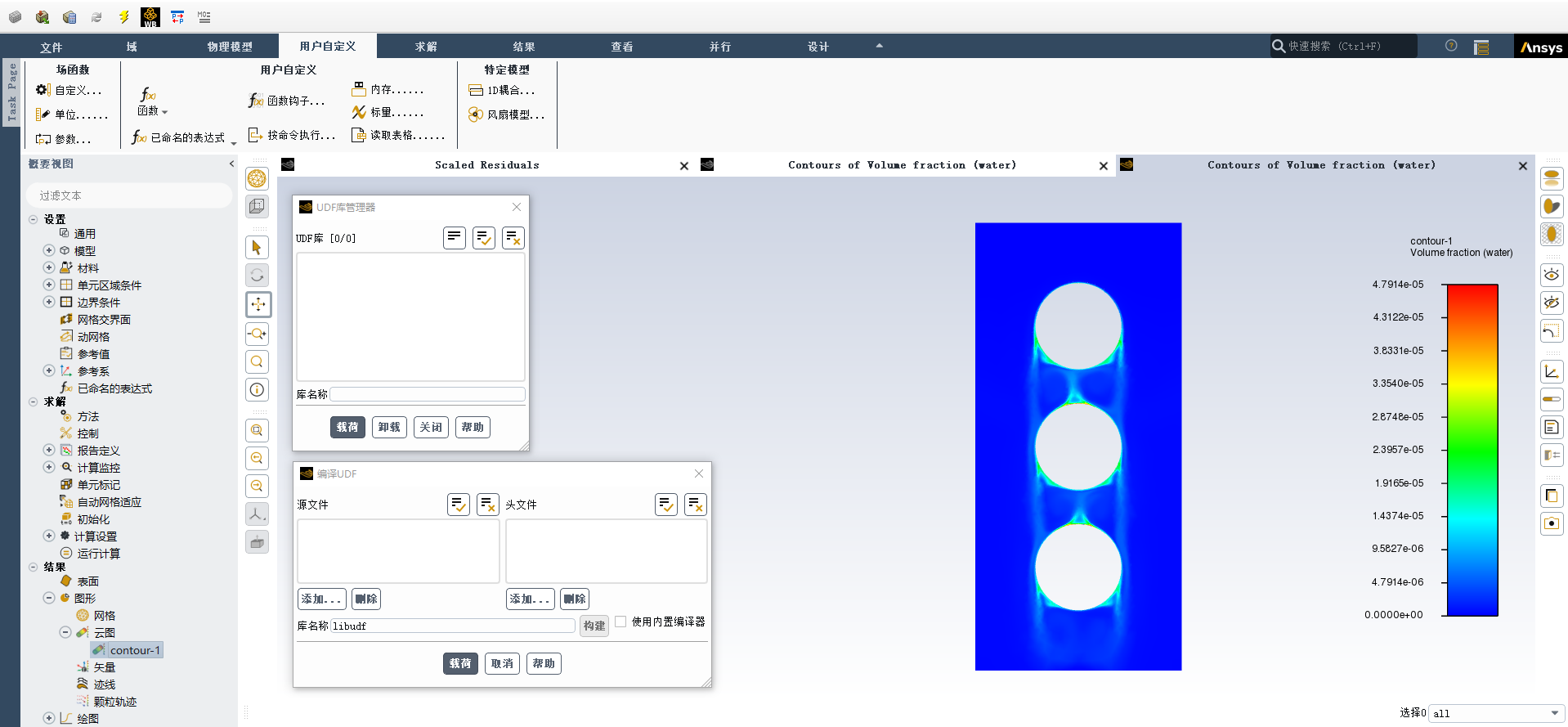Switch to the 求解 ribbon tab
The image size is (1568, 727).
click(426, 47)
